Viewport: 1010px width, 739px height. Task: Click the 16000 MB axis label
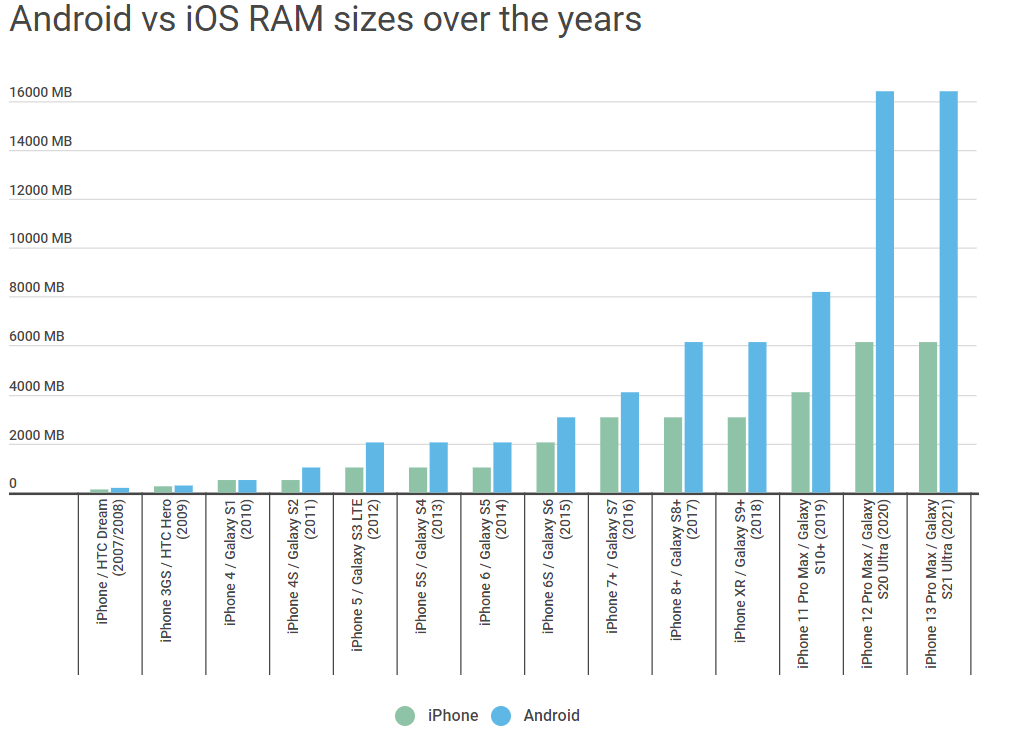[41, 92]
